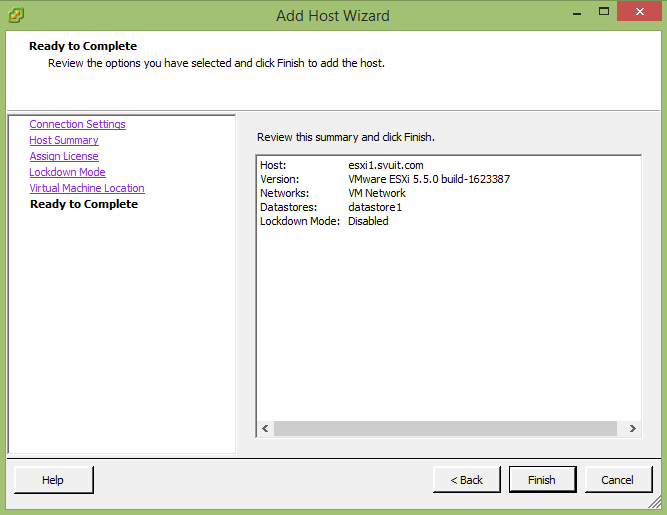Click the Version: label in summary
Image resolution: width=667 pixels, height=515 pixels.
click(x=279, y=179)
